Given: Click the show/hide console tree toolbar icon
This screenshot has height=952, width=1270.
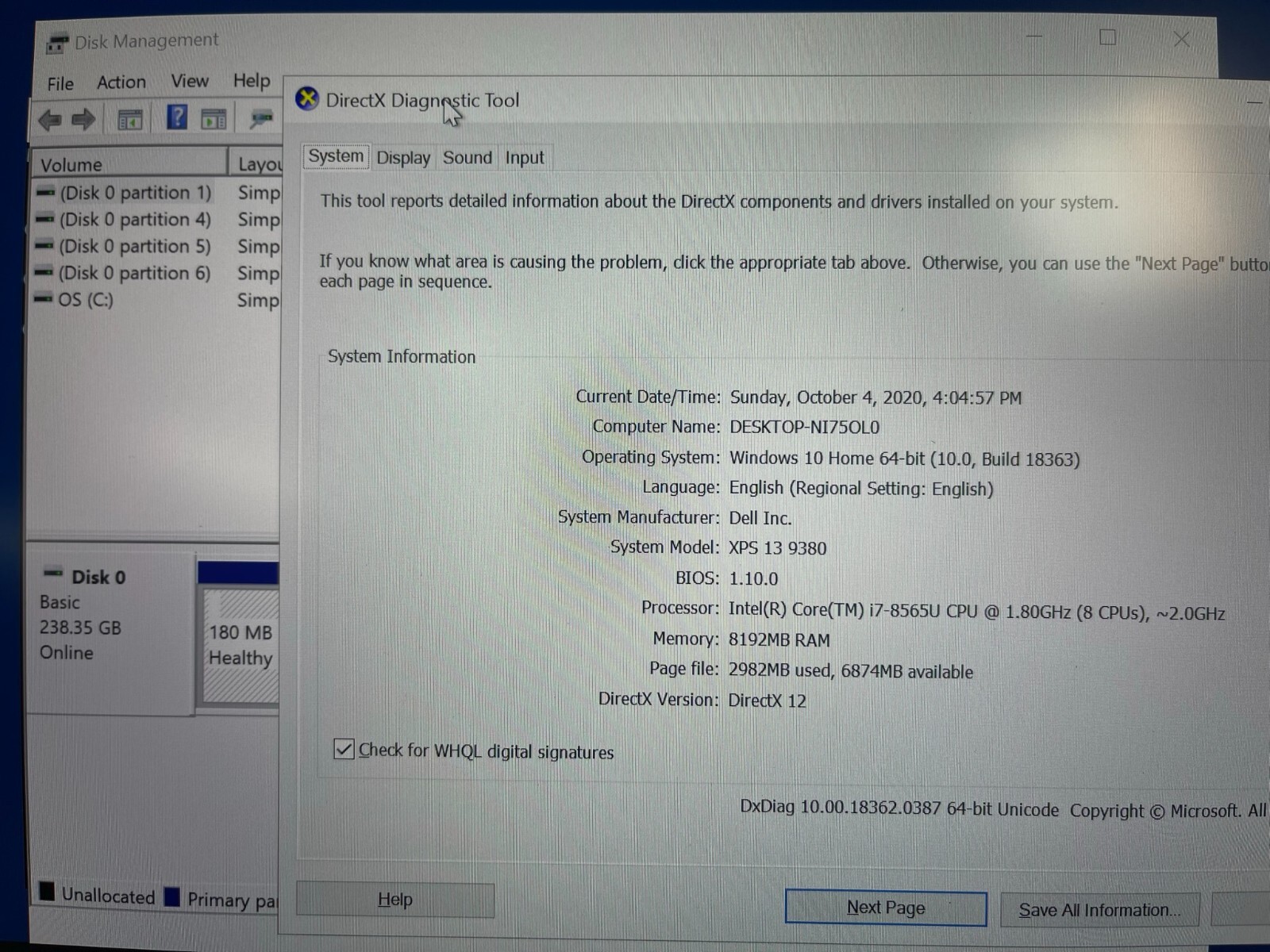Looking at the screenshot, I should (x=129, y=120).
